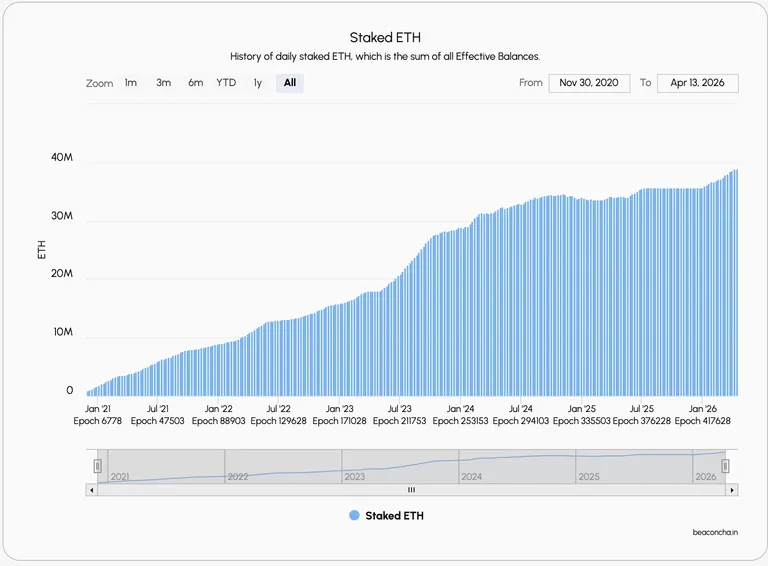Click the bar near Jan '24
768x566 pixels.
(460, 312)
